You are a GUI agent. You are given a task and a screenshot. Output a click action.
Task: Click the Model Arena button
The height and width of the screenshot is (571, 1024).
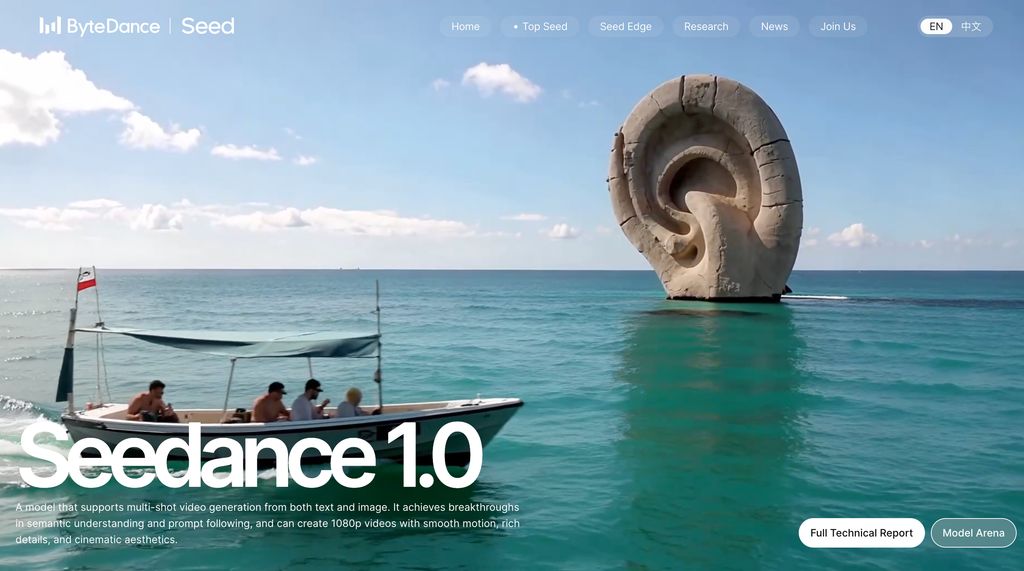click(973, 533)
